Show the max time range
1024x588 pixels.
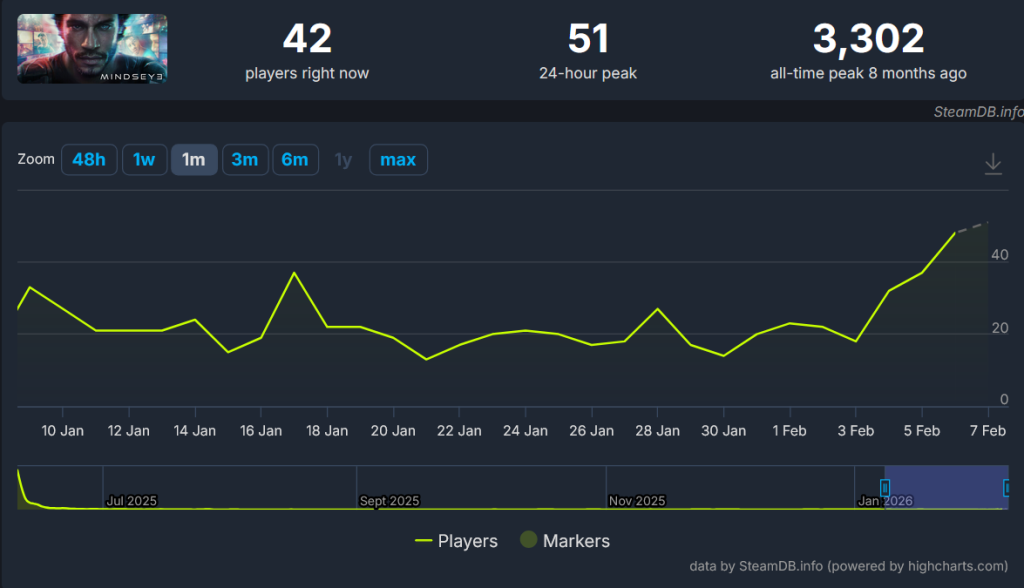398,160
